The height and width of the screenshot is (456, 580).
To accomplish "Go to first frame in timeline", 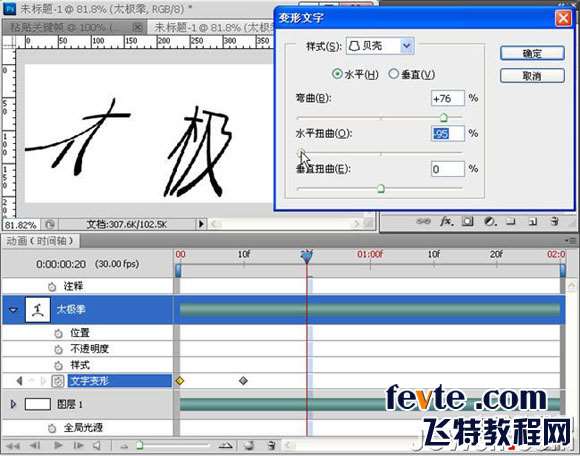I will (x=13, y=446).
